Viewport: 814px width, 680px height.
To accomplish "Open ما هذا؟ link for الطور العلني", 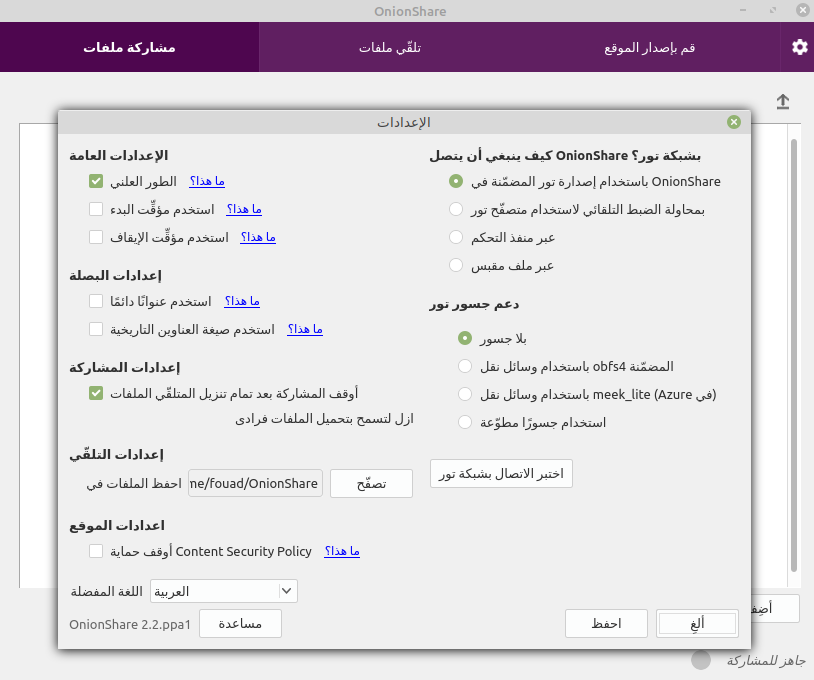I will 207,181.
